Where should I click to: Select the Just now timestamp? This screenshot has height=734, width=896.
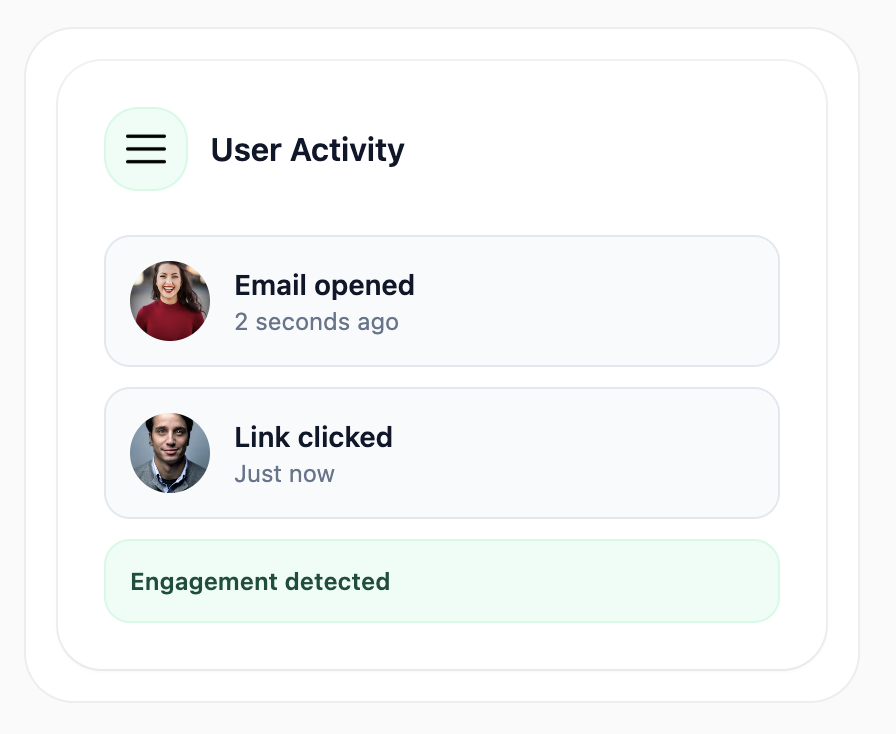(x=284, y=473)
